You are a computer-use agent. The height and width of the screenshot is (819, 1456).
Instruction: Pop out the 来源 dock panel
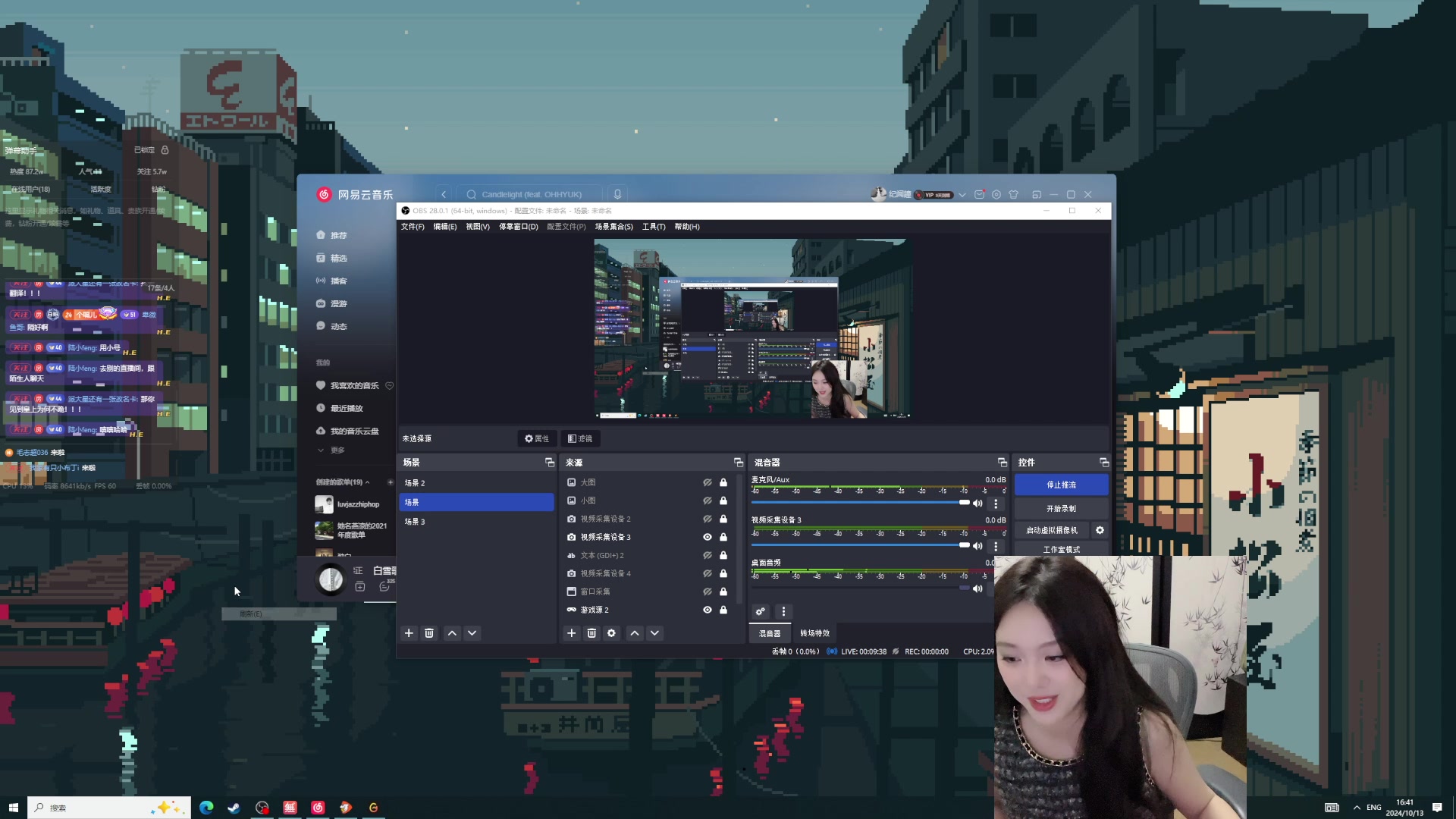point(739,463)
